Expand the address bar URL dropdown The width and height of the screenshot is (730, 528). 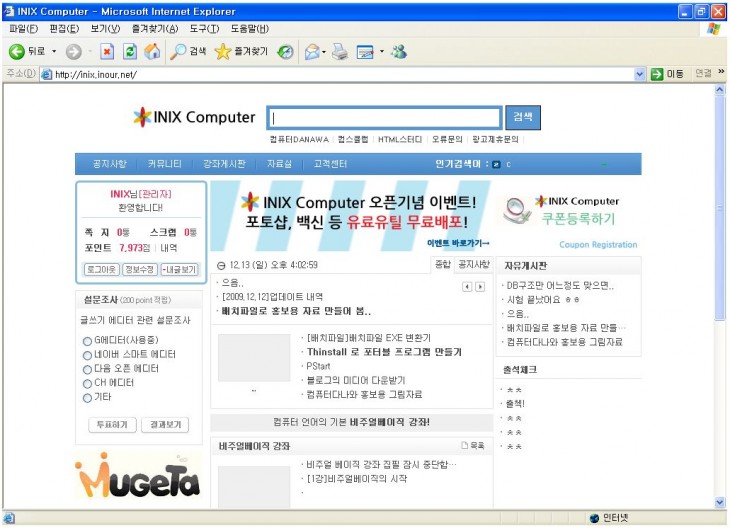[640, 74]
